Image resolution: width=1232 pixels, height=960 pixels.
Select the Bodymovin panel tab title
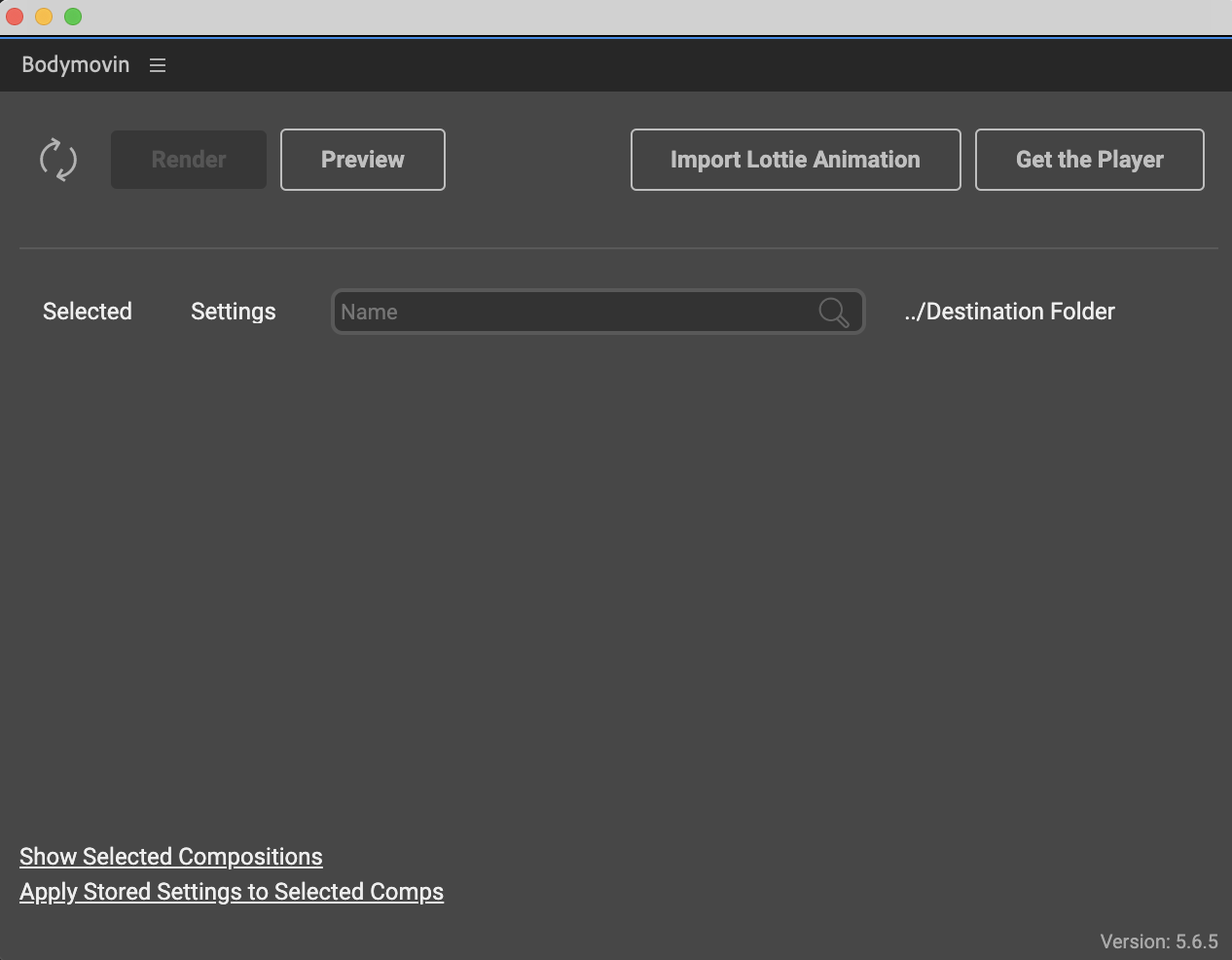point(76,64)
